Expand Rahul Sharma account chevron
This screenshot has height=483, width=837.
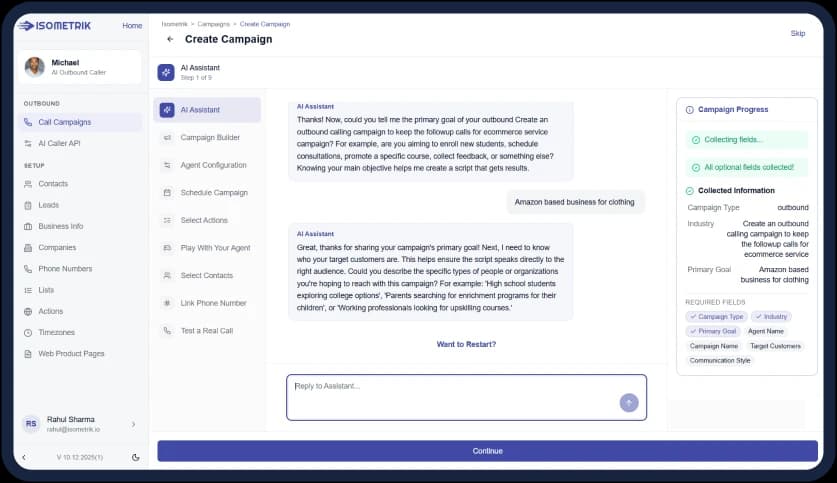pos(133,424)
